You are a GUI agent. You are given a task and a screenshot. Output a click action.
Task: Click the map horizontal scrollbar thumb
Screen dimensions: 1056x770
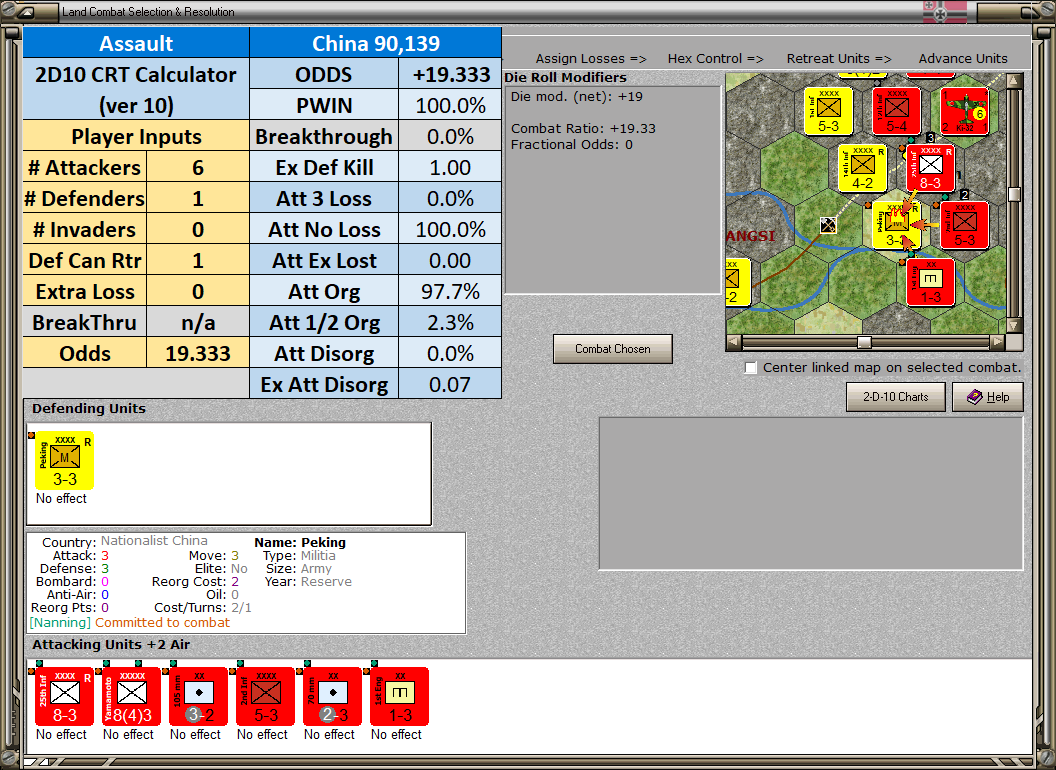tap(864, 342)
